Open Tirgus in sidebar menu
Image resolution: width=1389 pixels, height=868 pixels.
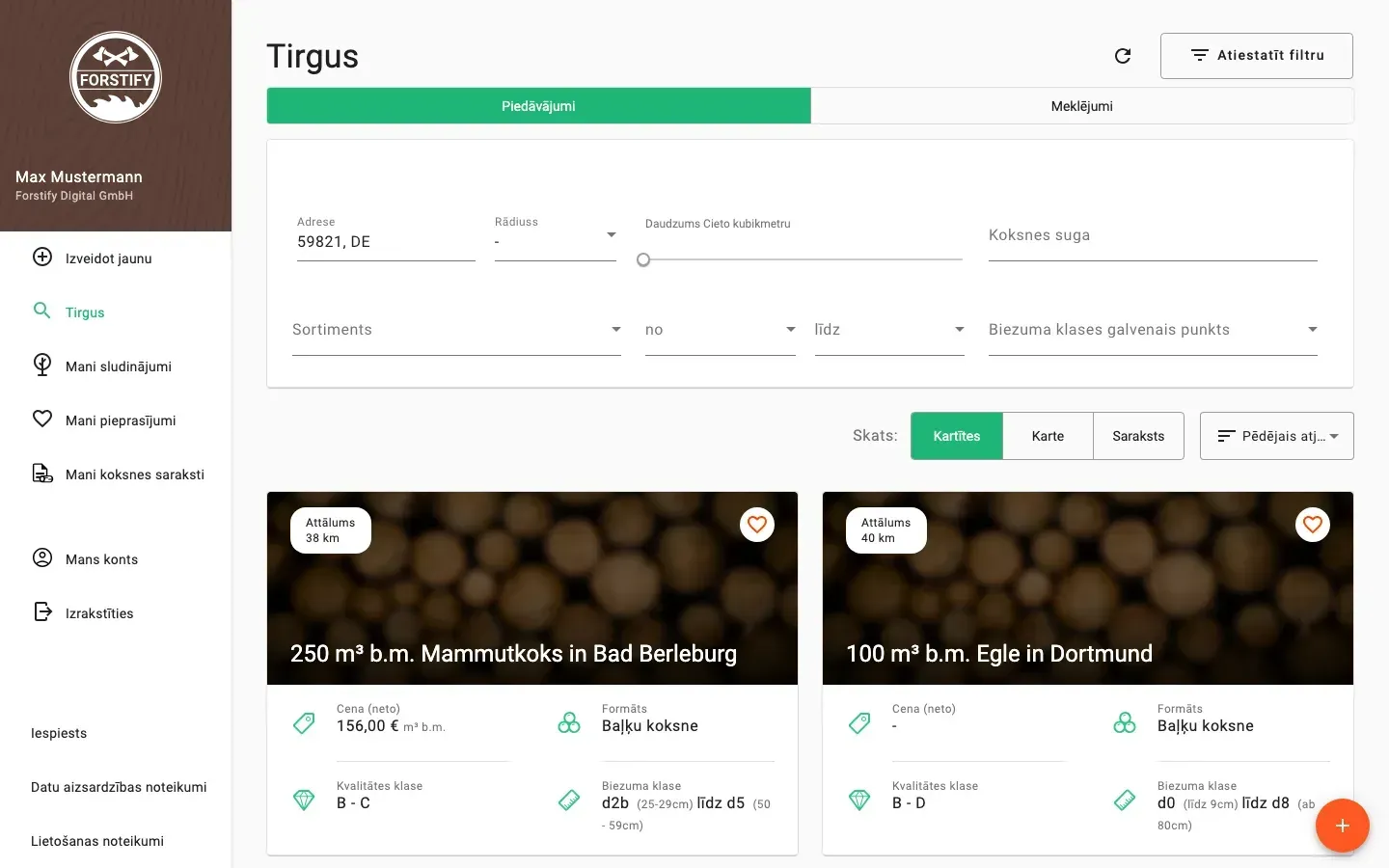(116, 312)
